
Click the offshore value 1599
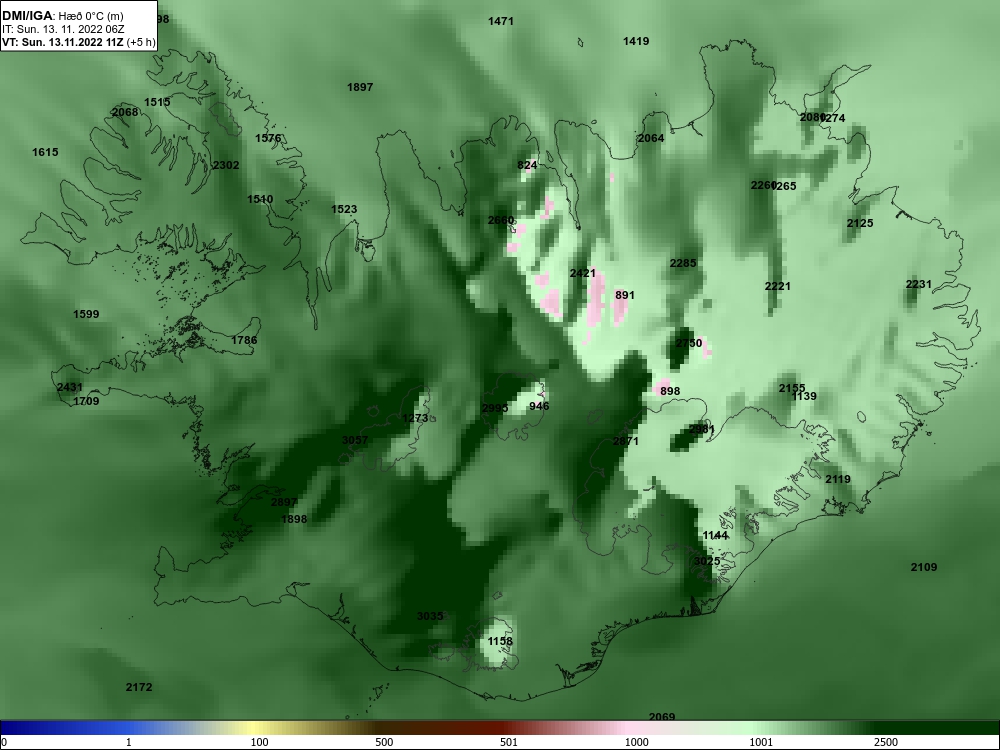(86, 314)
